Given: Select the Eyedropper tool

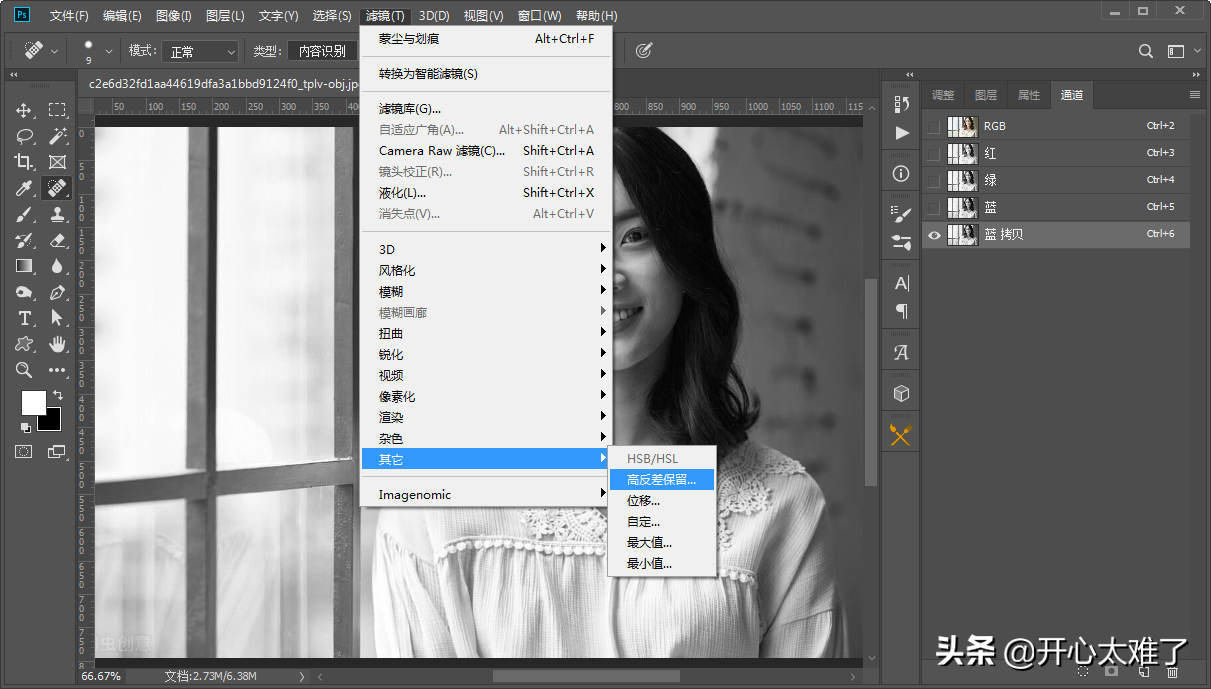Looking at the screenshot, I should tap(24, 188).
